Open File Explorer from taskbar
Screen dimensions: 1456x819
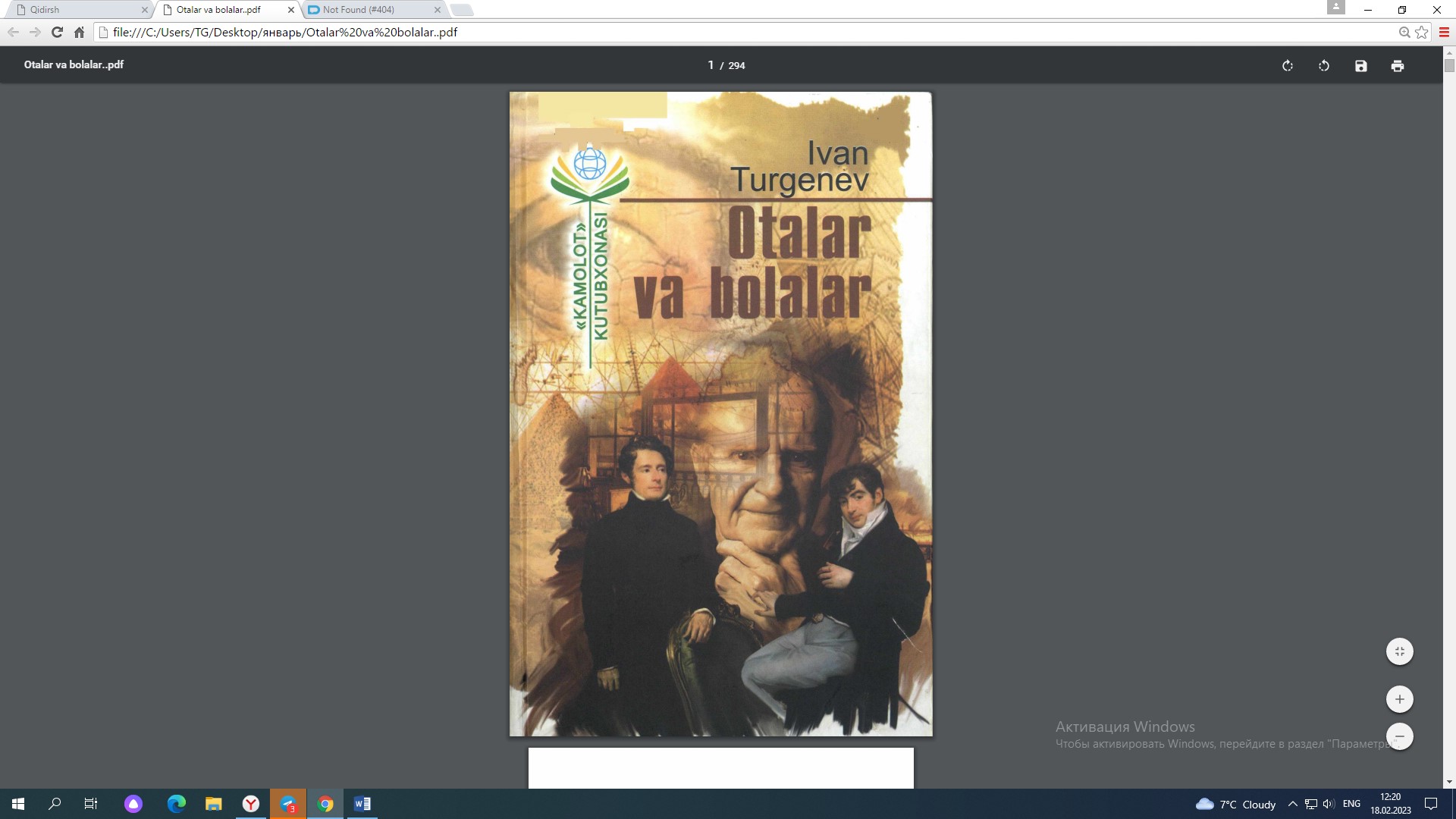(x=214, y=804)
